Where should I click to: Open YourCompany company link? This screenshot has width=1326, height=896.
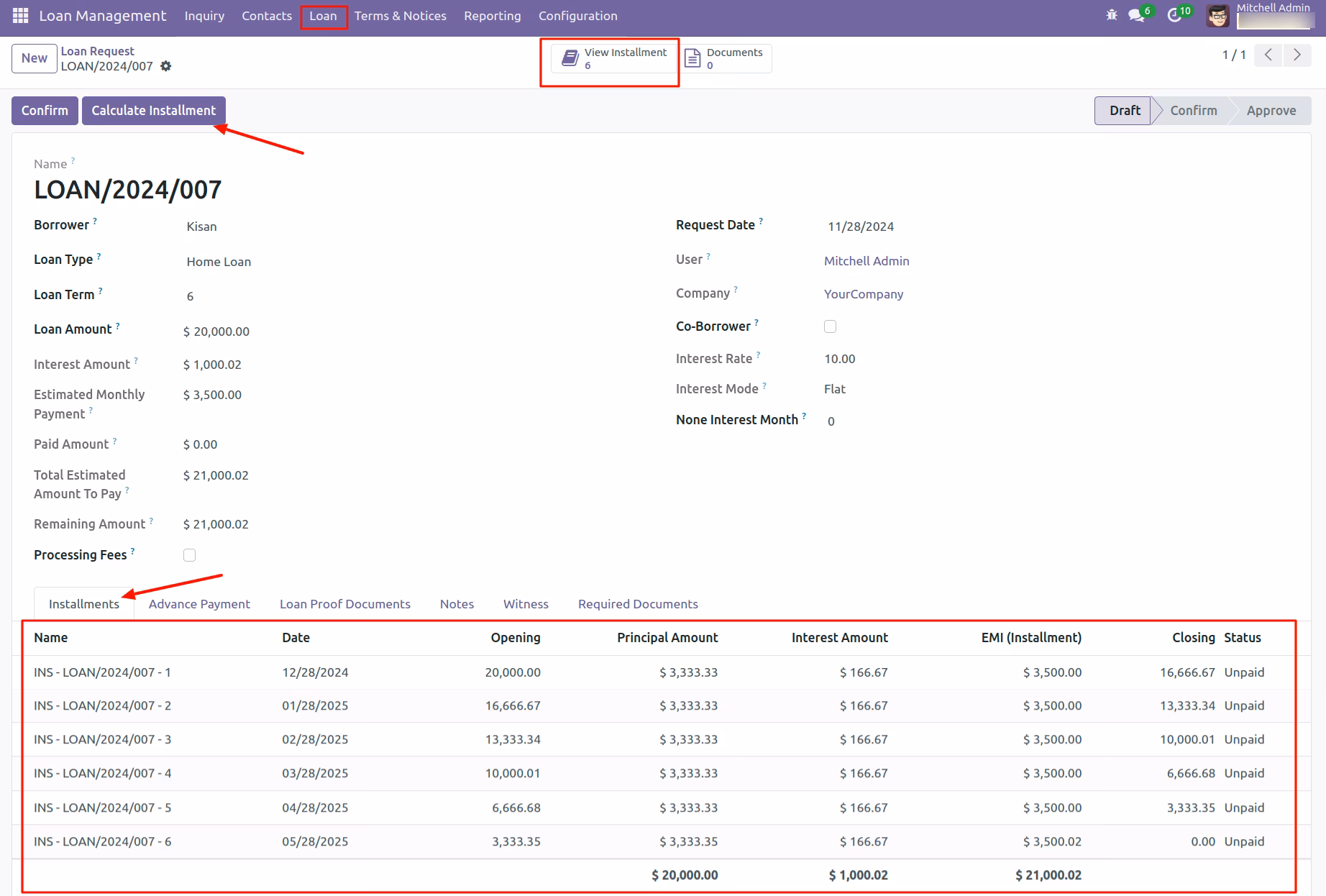coord(864,294)
